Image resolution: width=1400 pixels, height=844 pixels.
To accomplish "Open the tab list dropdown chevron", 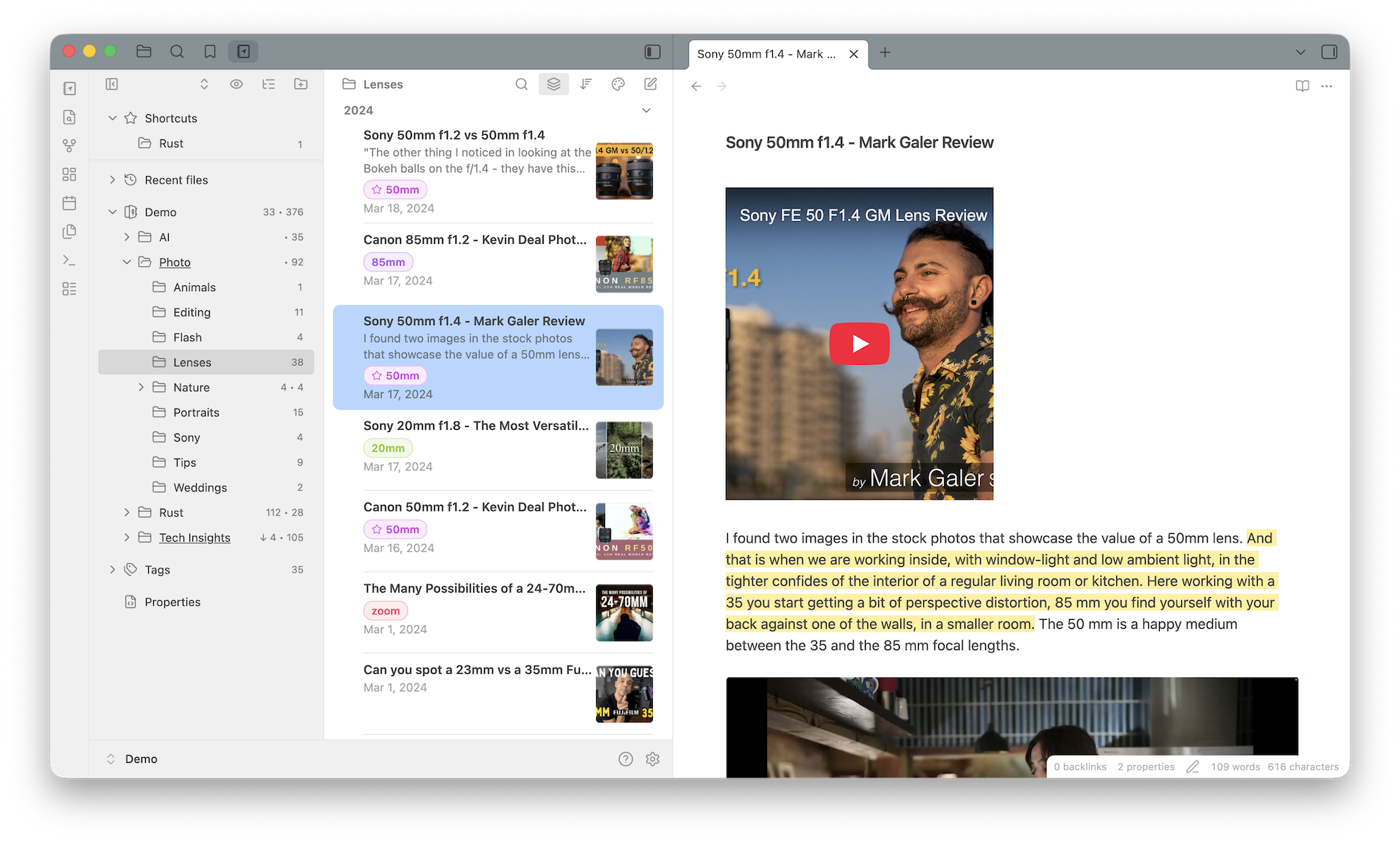I will click(x=1301, y=52).
